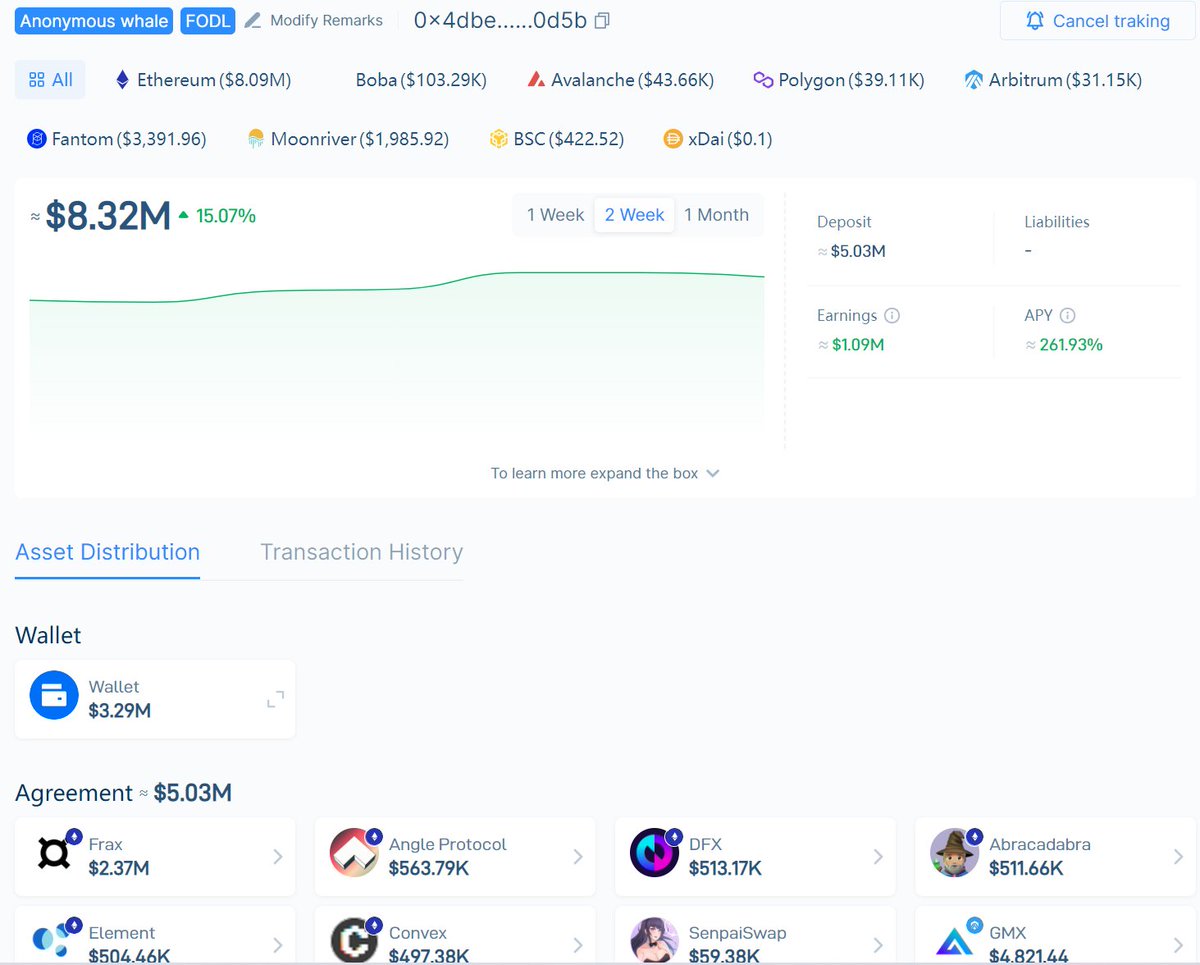Viewport: 1200px width, 965px height.
Task: Switch to Transaction History tab
Action: pos(361,552)
